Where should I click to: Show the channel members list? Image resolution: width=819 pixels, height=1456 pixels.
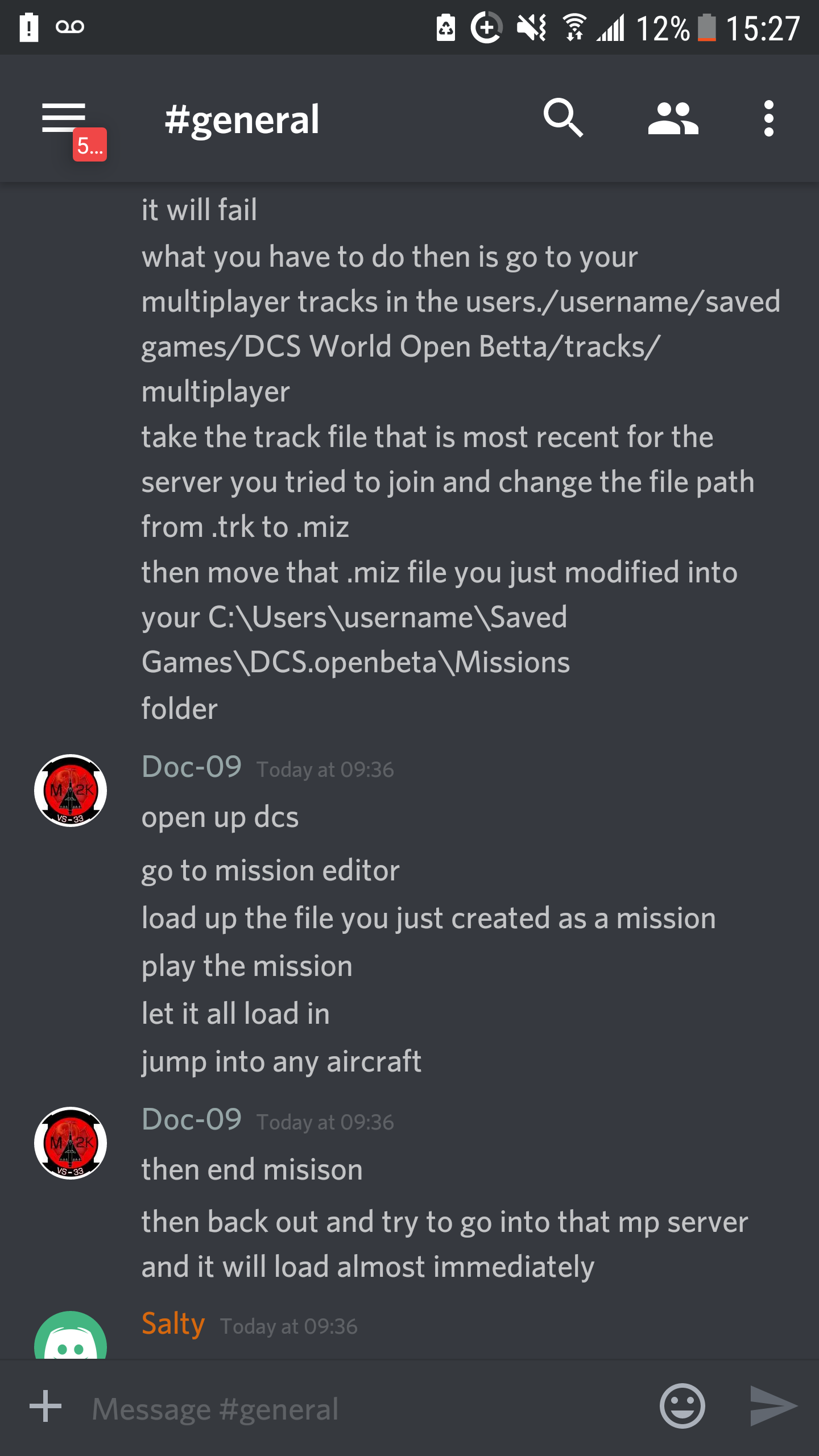(673, 118)
